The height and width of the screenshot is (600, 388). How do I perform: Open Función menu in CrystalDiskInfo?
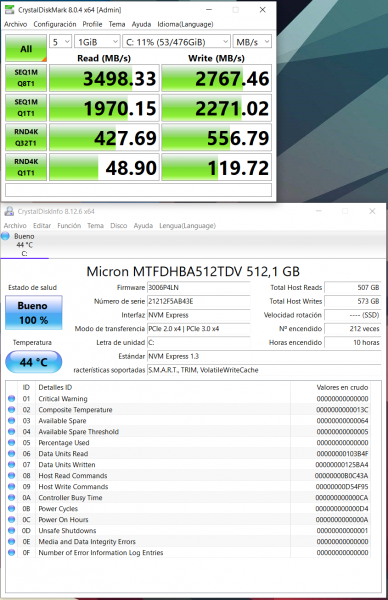coord(69,226)
